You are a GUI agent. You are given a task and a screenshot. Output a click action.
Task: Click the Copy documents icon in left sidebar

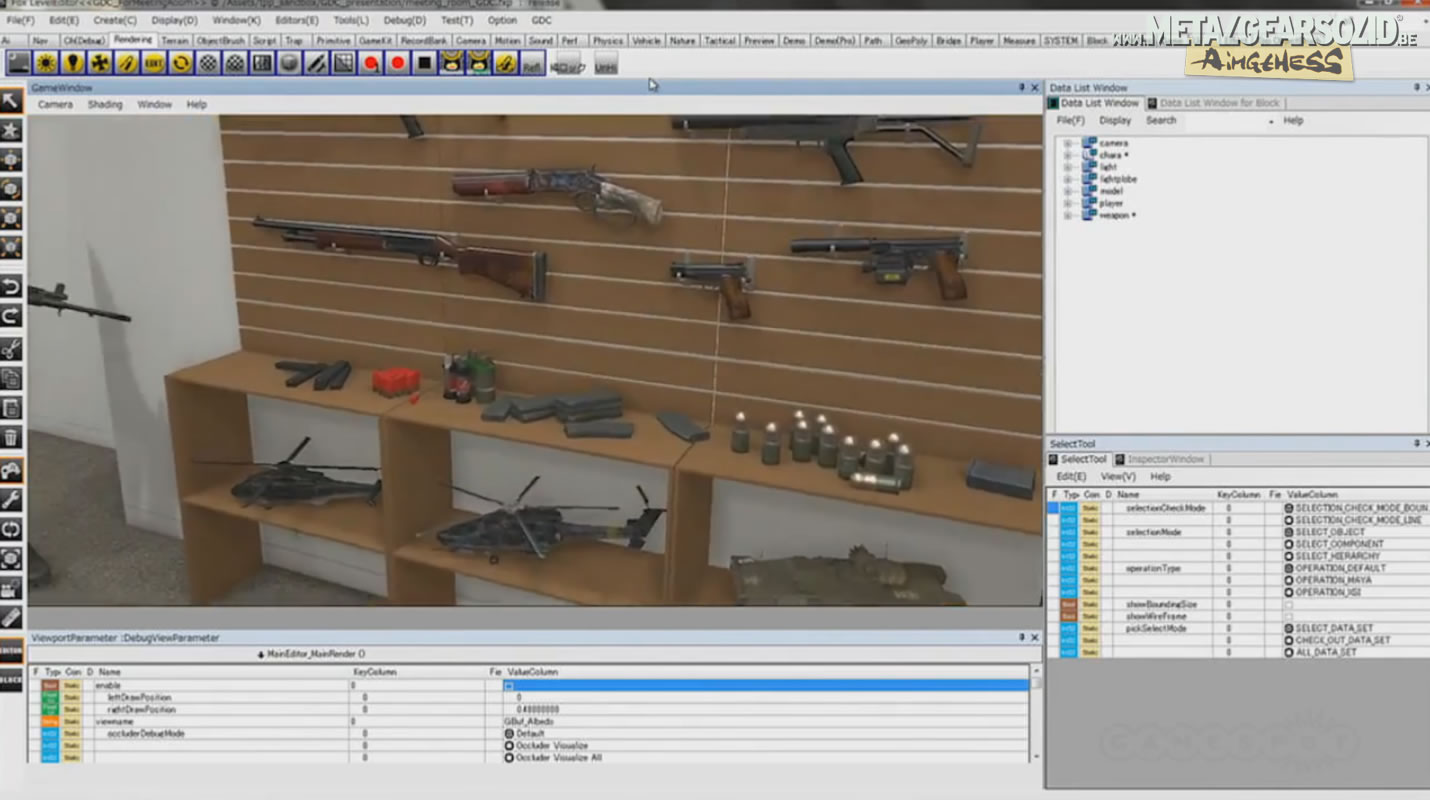(11, 378)
